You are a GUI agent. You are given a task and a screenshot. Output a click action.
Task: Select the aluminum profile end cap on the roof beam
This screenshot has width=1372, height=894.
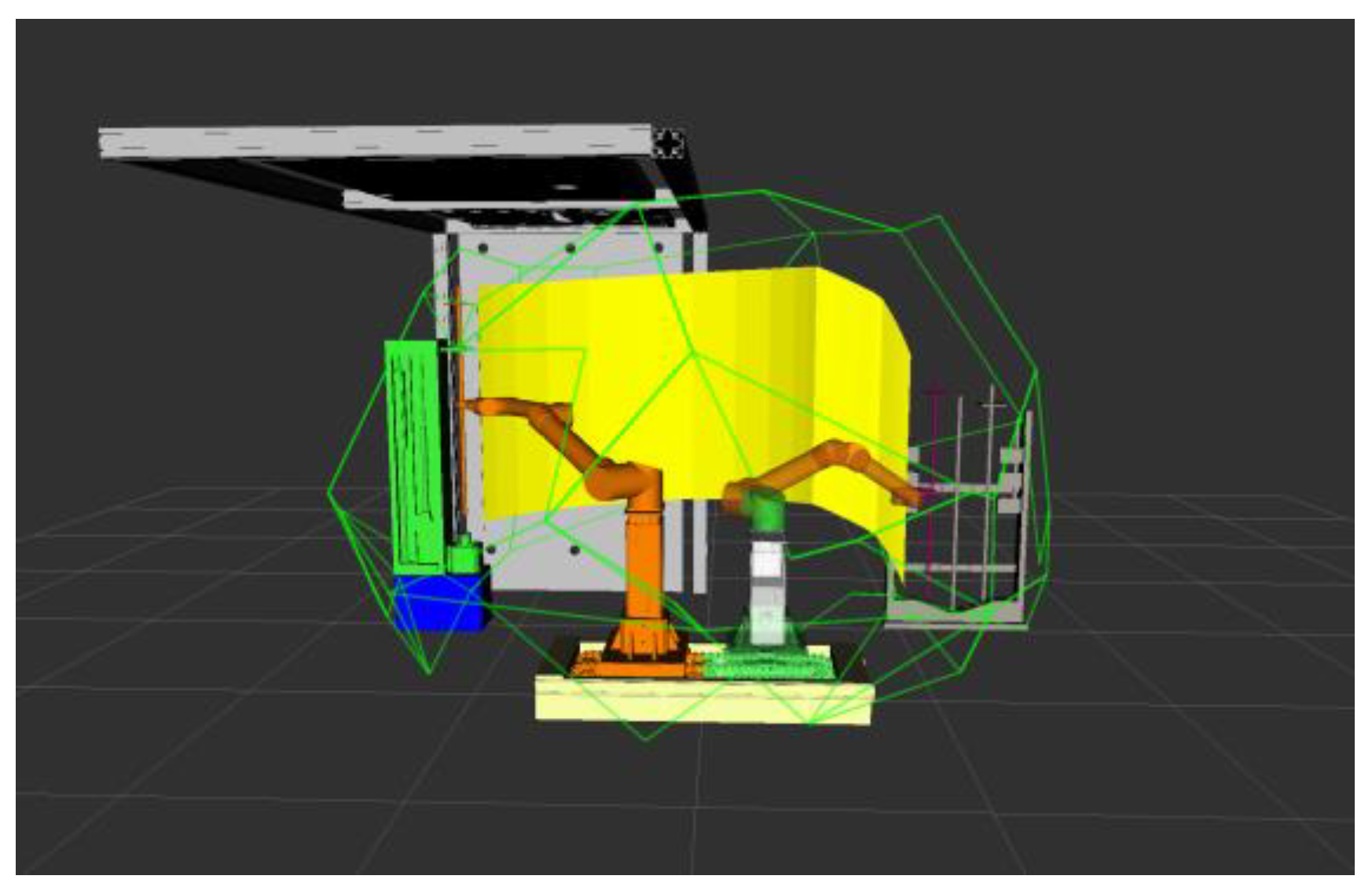pyautogui.click(x=668, y=144)
